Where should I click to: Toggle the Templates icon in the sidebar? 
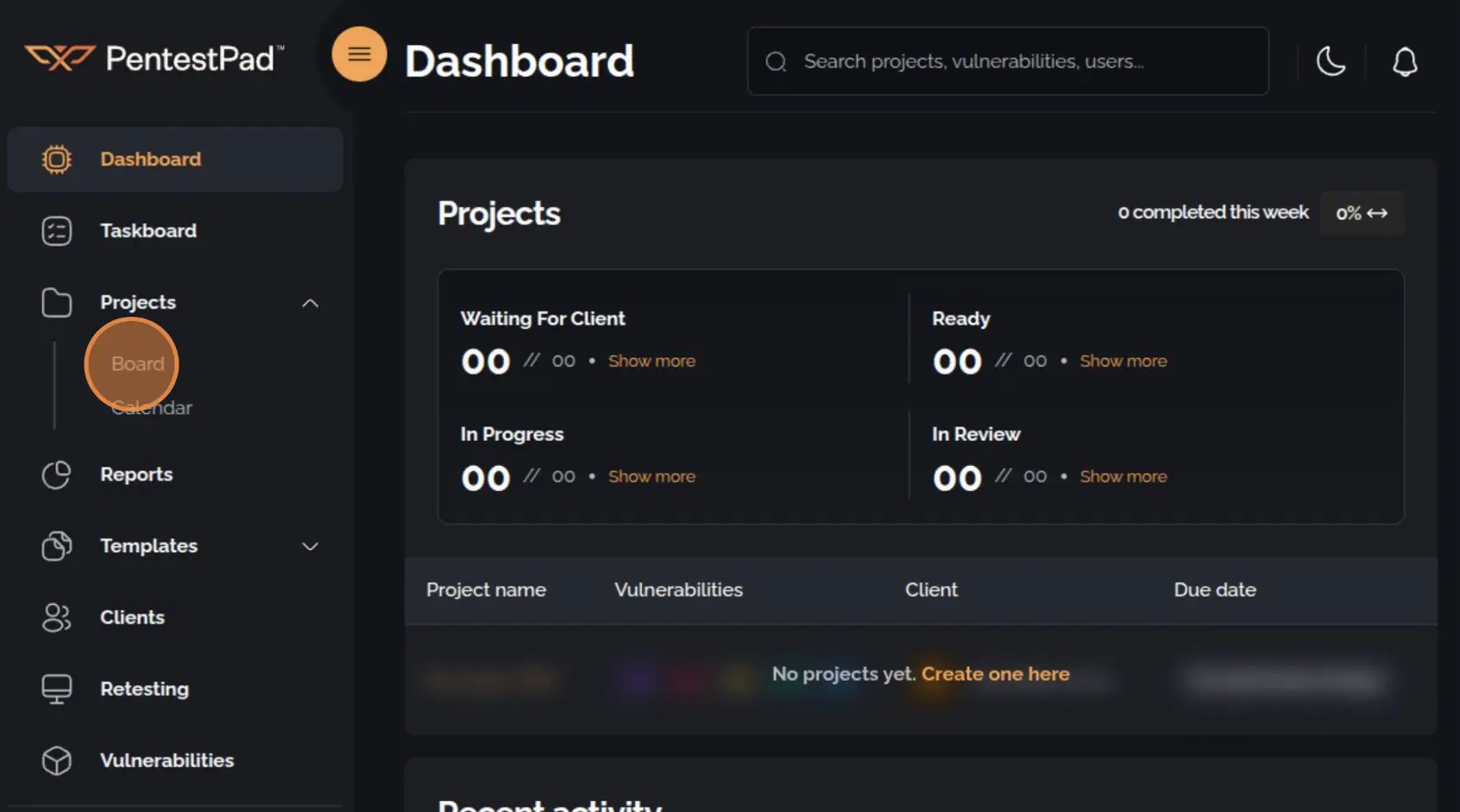pos(56,545)
